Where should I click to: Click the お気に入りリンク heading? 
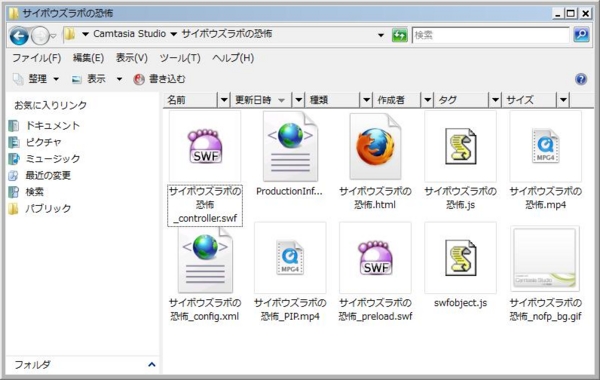51,105
